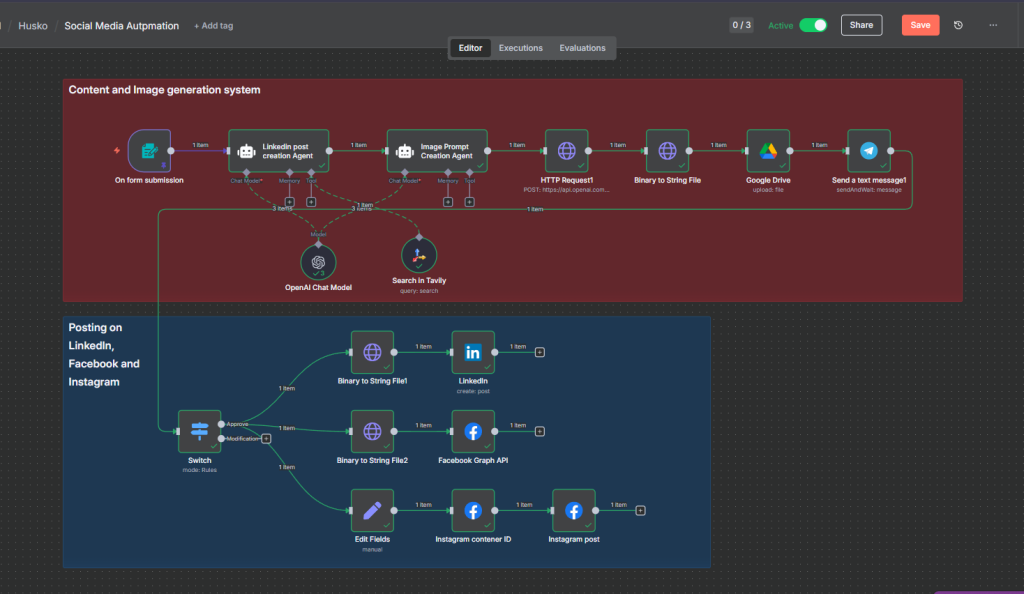Select the Switch node
The width and height of the screenshot is (1024, 594).
199,431
